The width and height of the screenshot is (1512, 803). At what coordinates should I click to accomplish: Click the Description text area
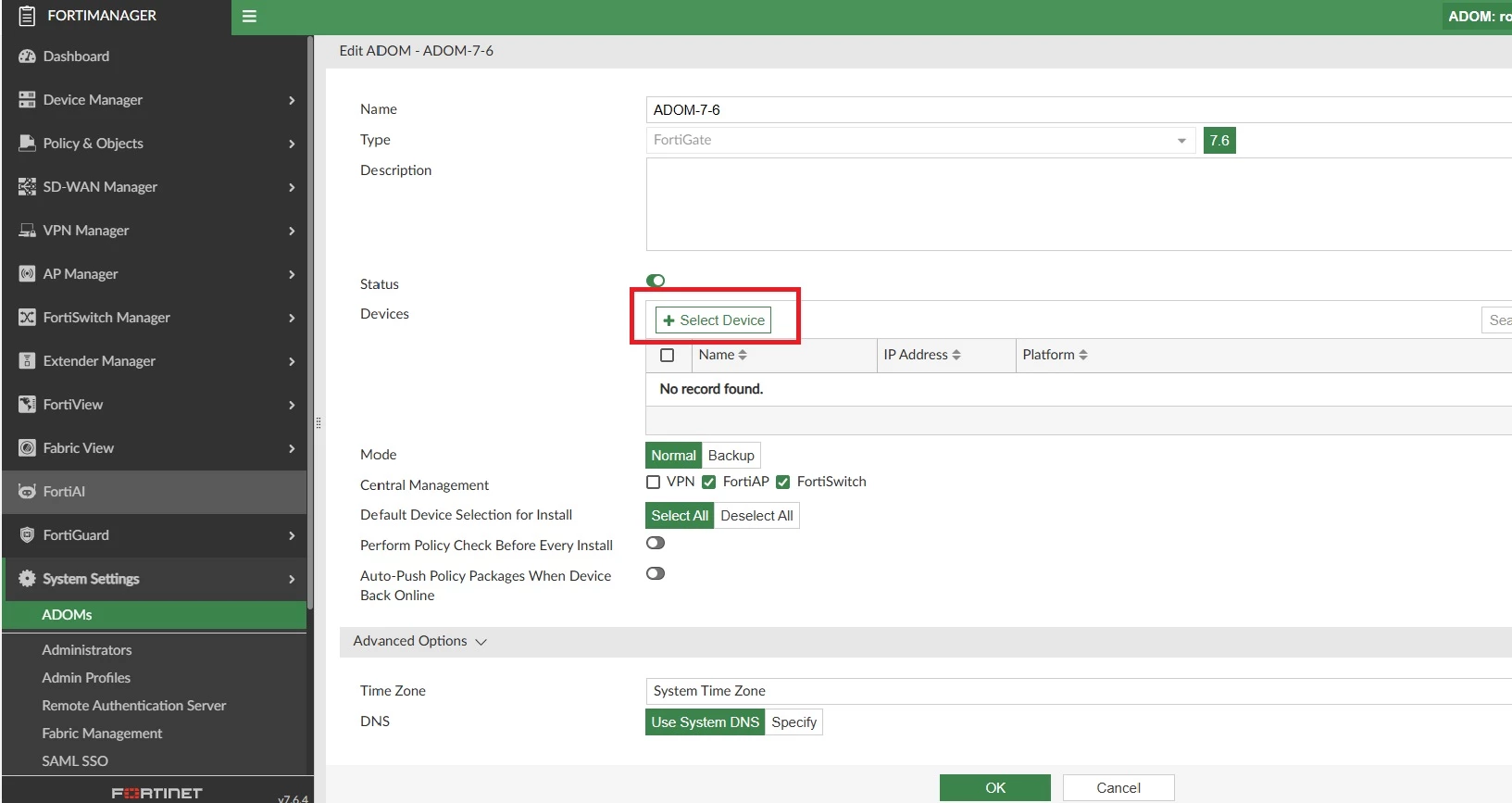pos(1079,205)
